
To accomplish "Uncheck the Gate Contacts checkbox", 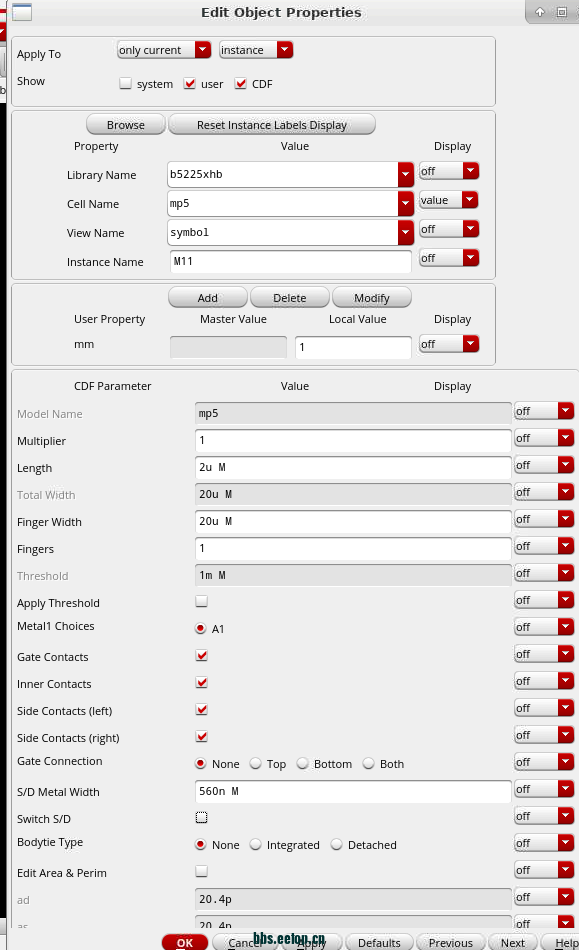I will tap(202, 656).
